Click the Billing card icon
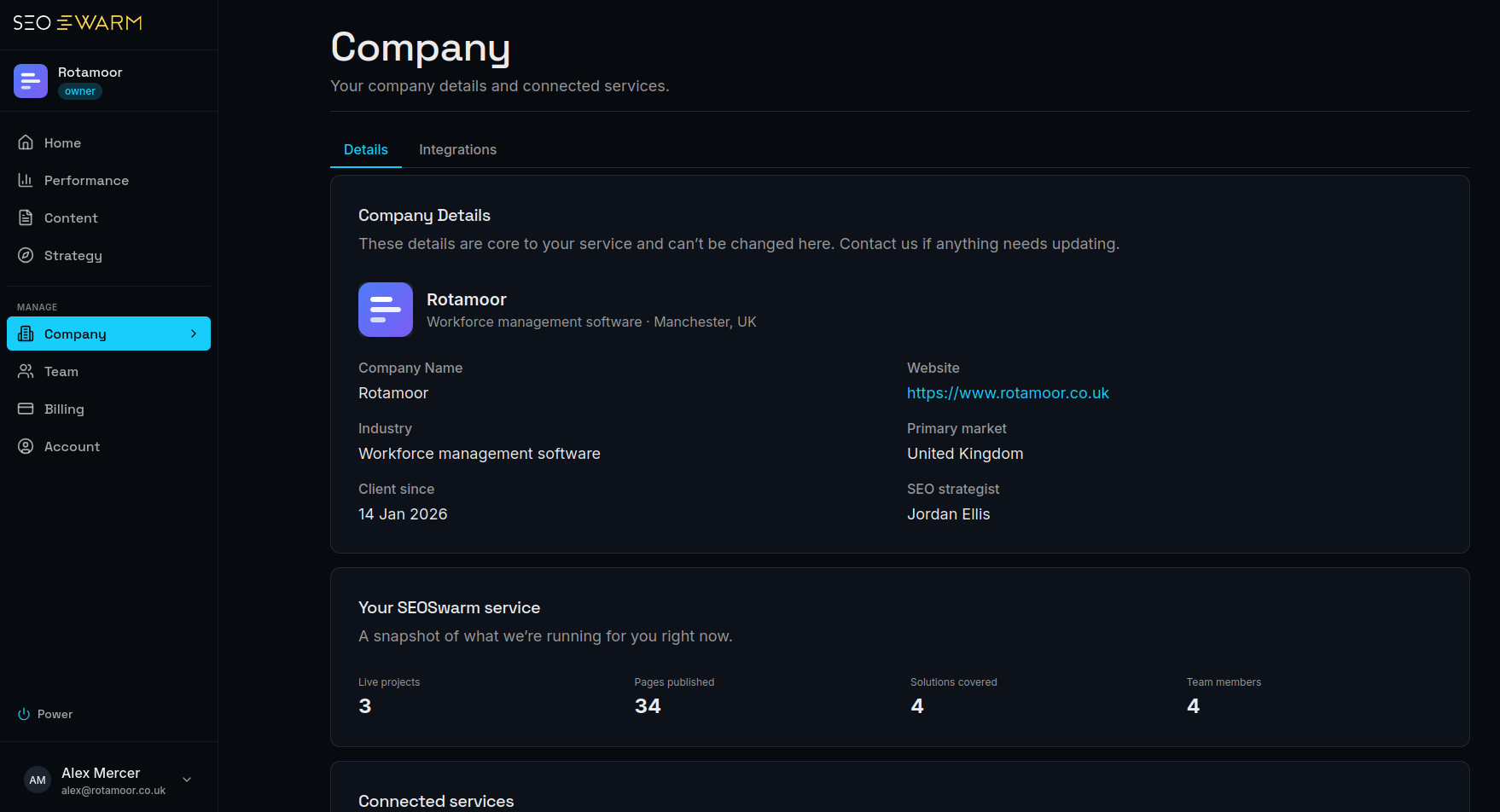 26,409
